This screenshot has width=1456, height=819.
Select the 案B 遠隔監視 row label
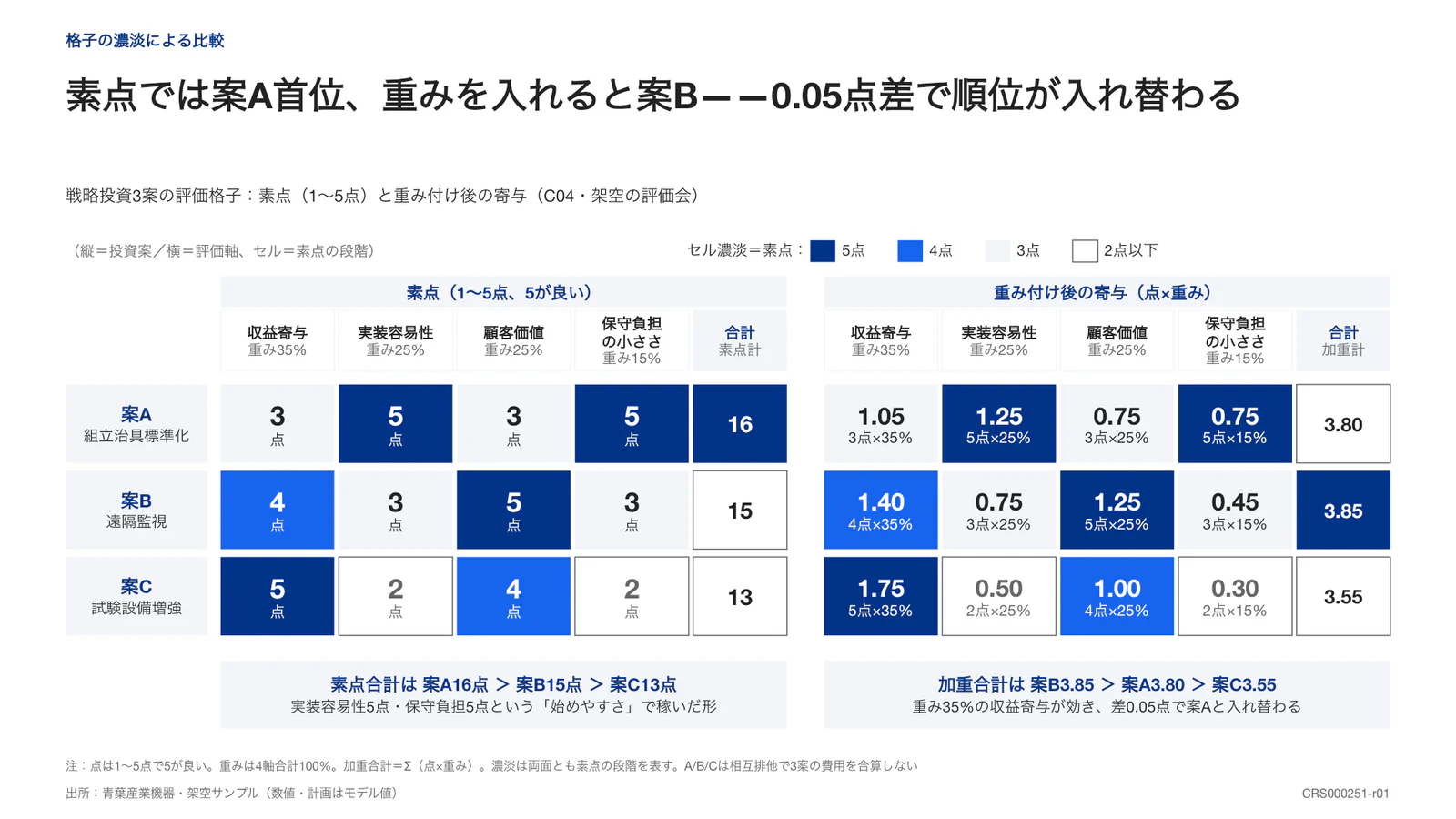coord(136,511)
